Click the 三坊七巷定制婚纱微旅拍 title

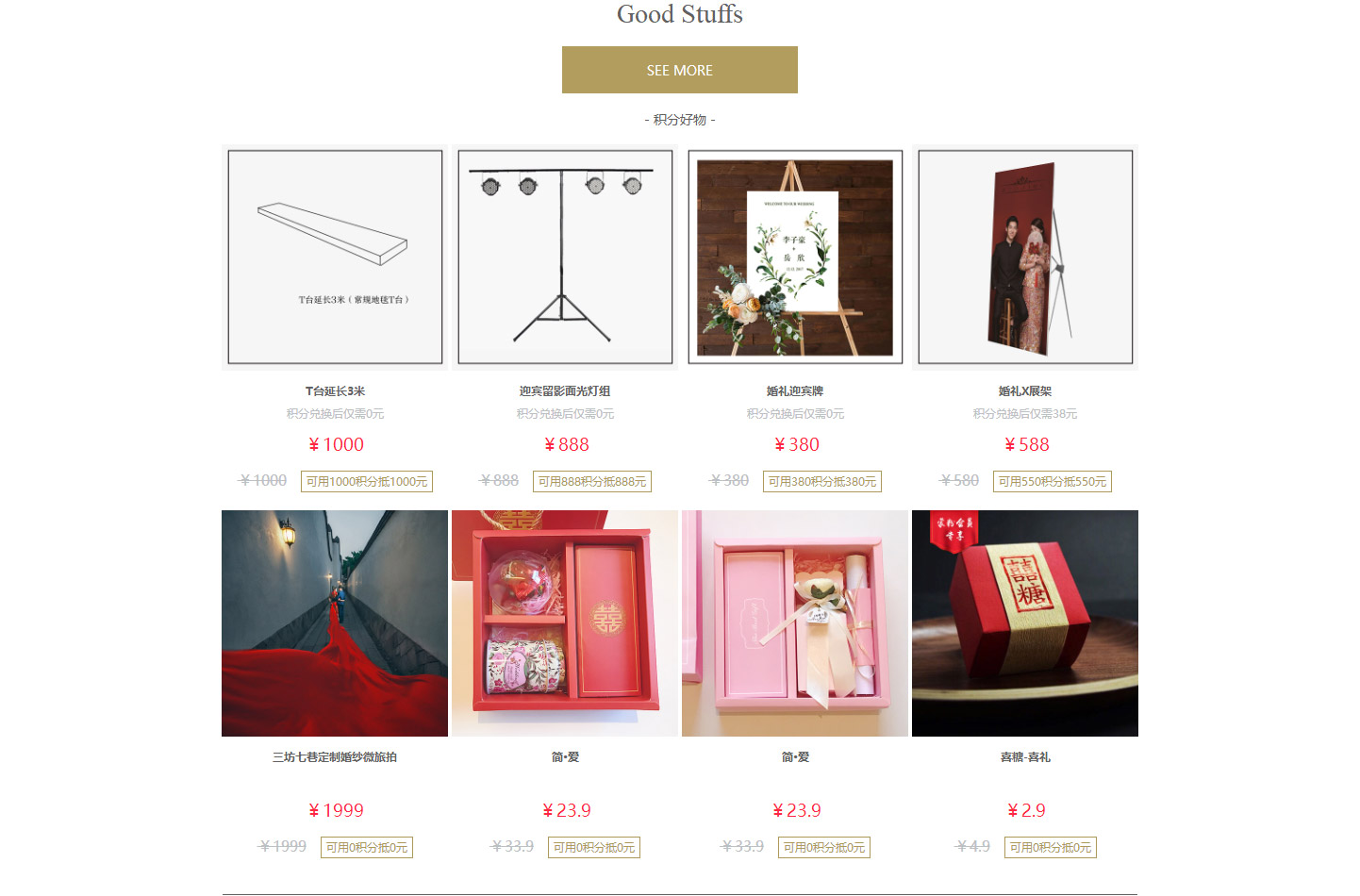click(335, 756)
